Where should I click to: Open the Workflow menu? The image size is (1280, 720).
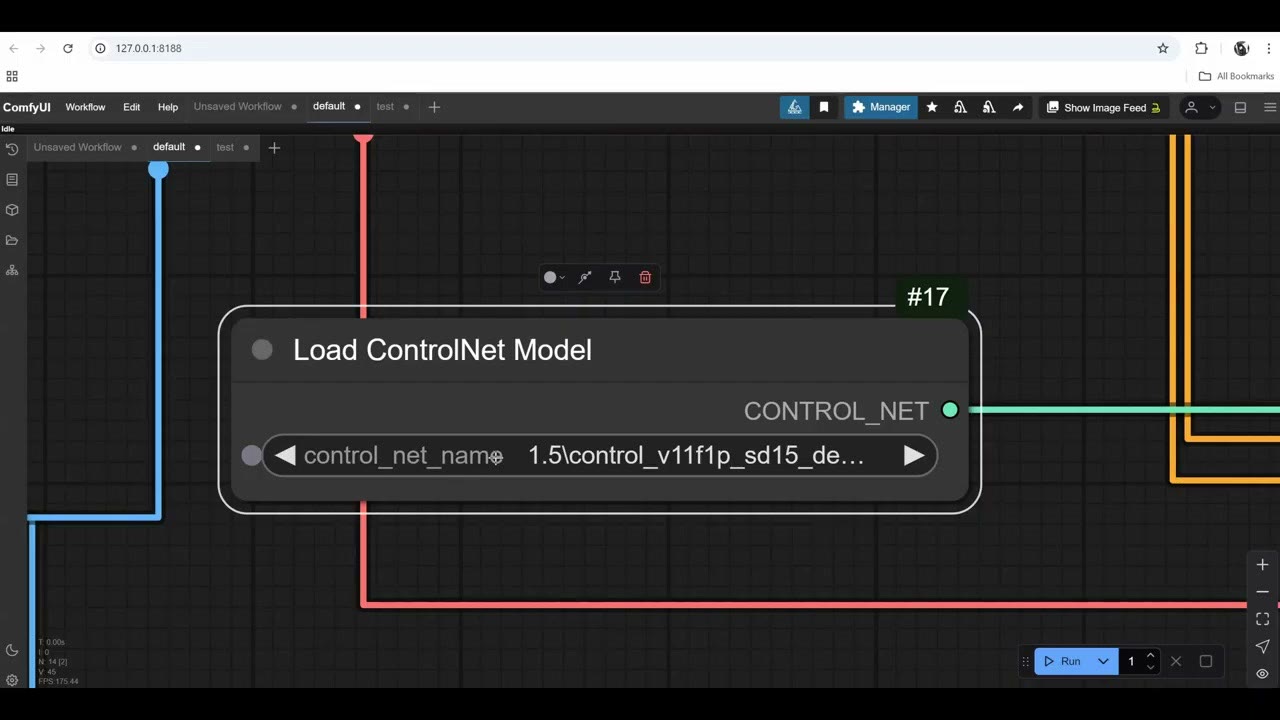[x=85, y=107]
